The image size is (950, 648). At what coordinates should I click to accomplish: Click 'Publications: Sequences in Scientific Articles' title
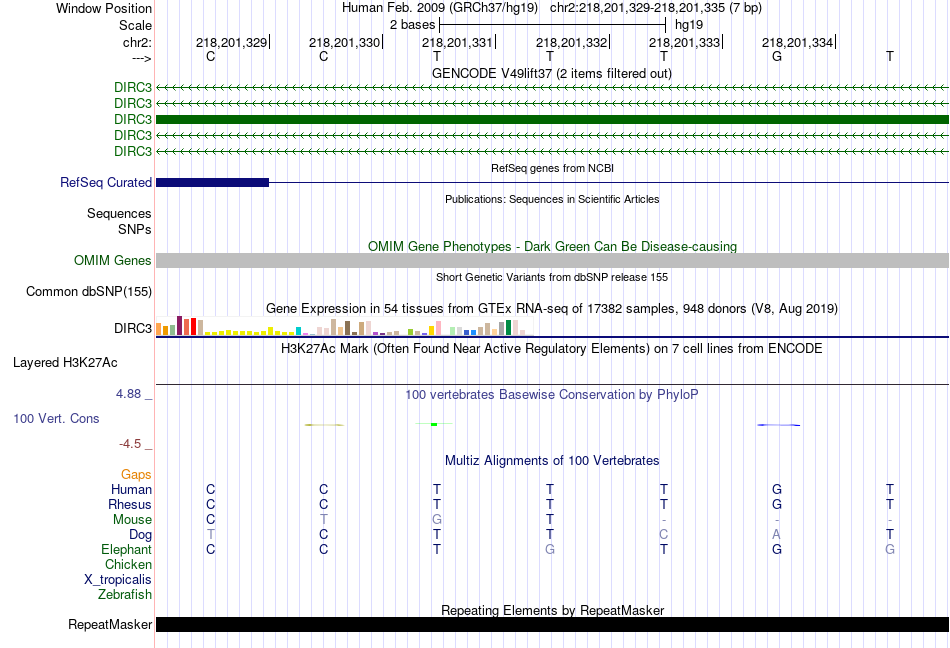552,199
